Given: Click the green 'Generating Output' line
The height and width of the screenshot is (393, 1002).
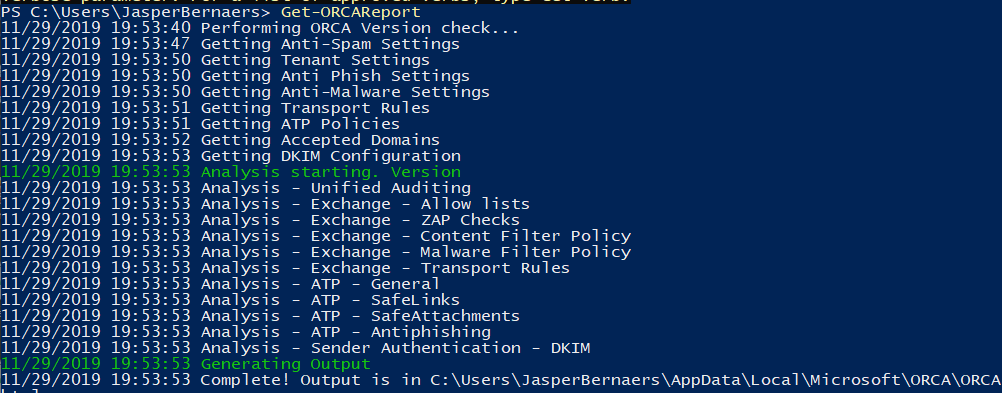Looking at the screenshot, I should 185,364.
